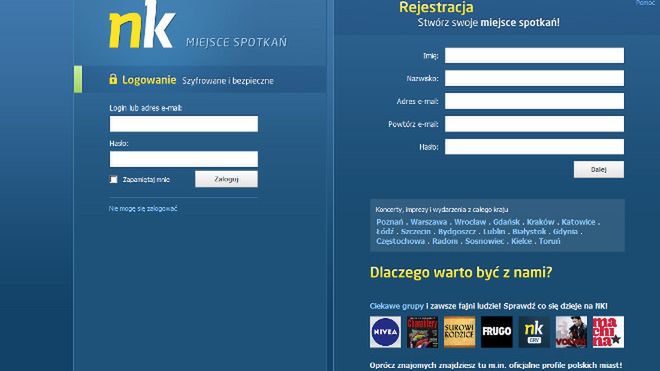Click the Dlaczego warto być z nami? heading

pos(461,272)
